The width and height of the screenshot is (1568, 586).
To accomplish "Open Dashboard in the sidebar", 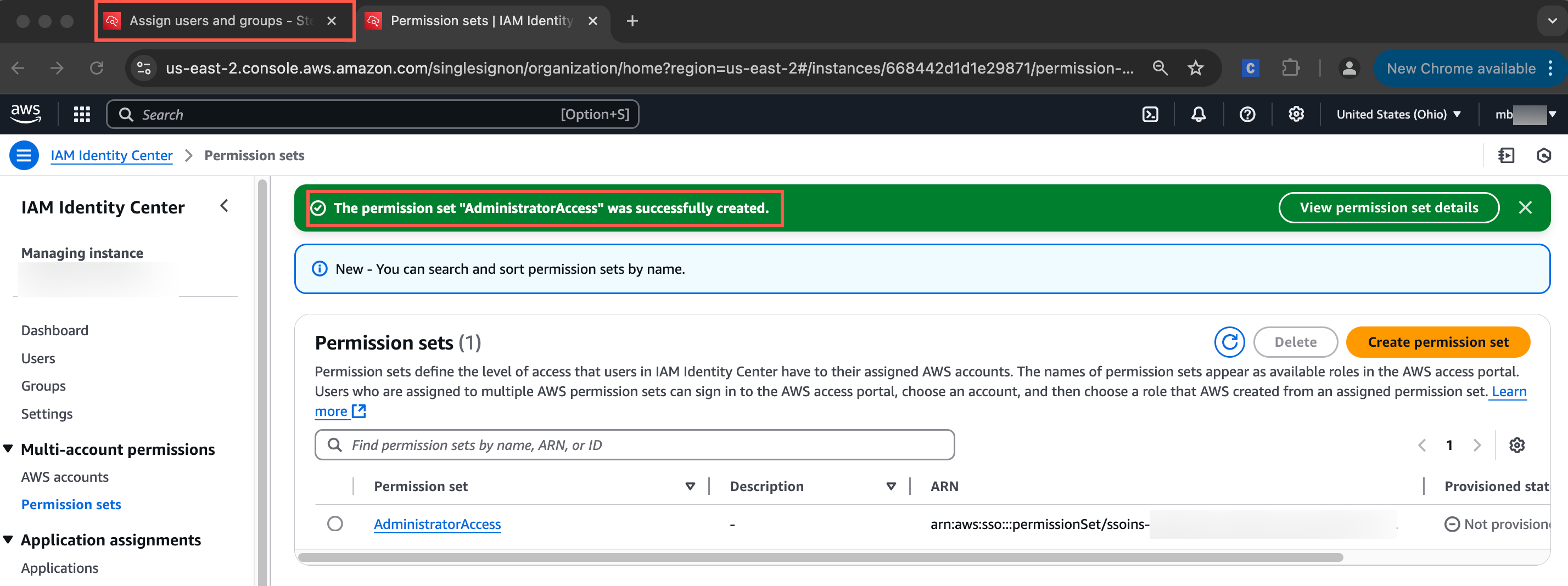I will coord(55,330).
